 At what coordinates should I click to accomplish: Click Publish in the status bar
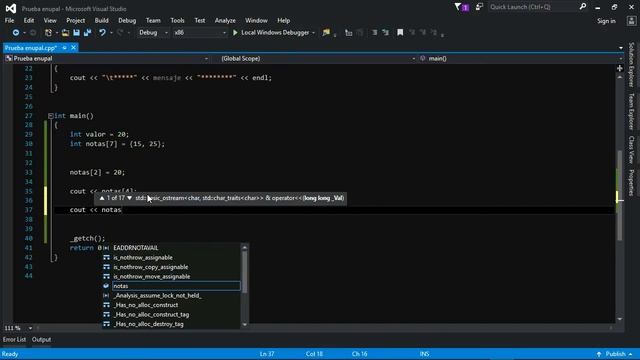click(x=616, y=354)
